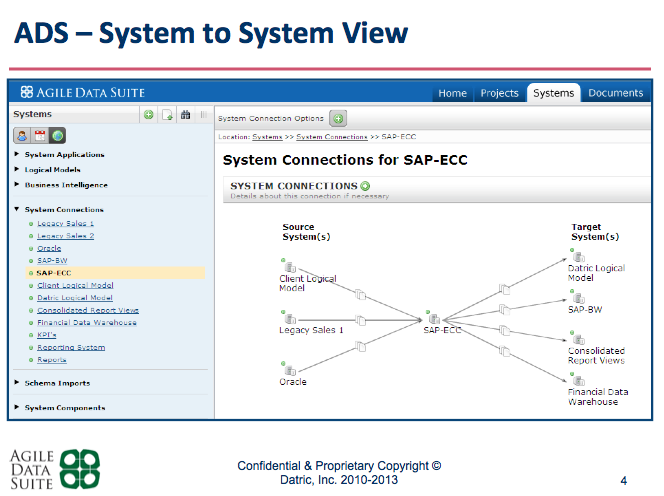Open the SAP-BW link in sidebar
The width and height of the screenshot is (664, 496).
(52, 260)
